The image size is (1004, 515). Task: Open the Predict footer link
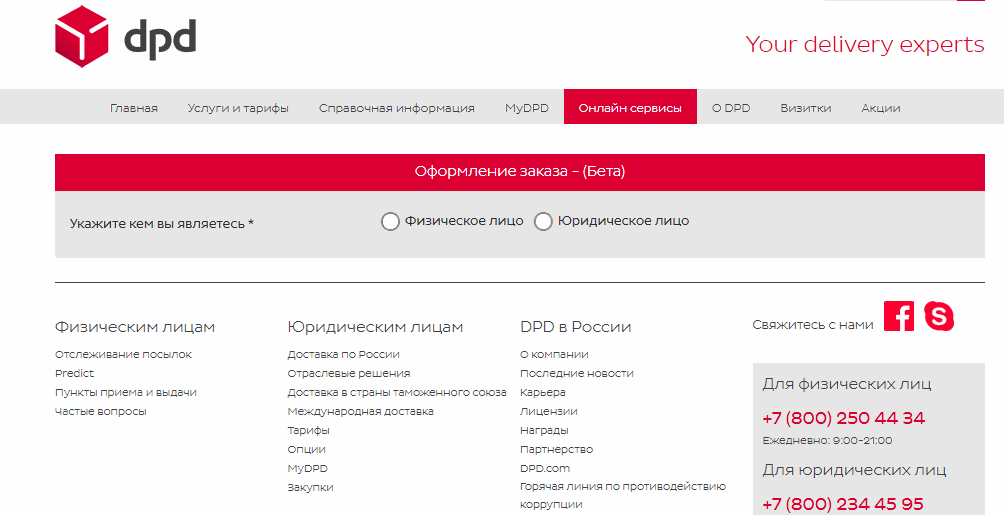[x=74, y=373]
